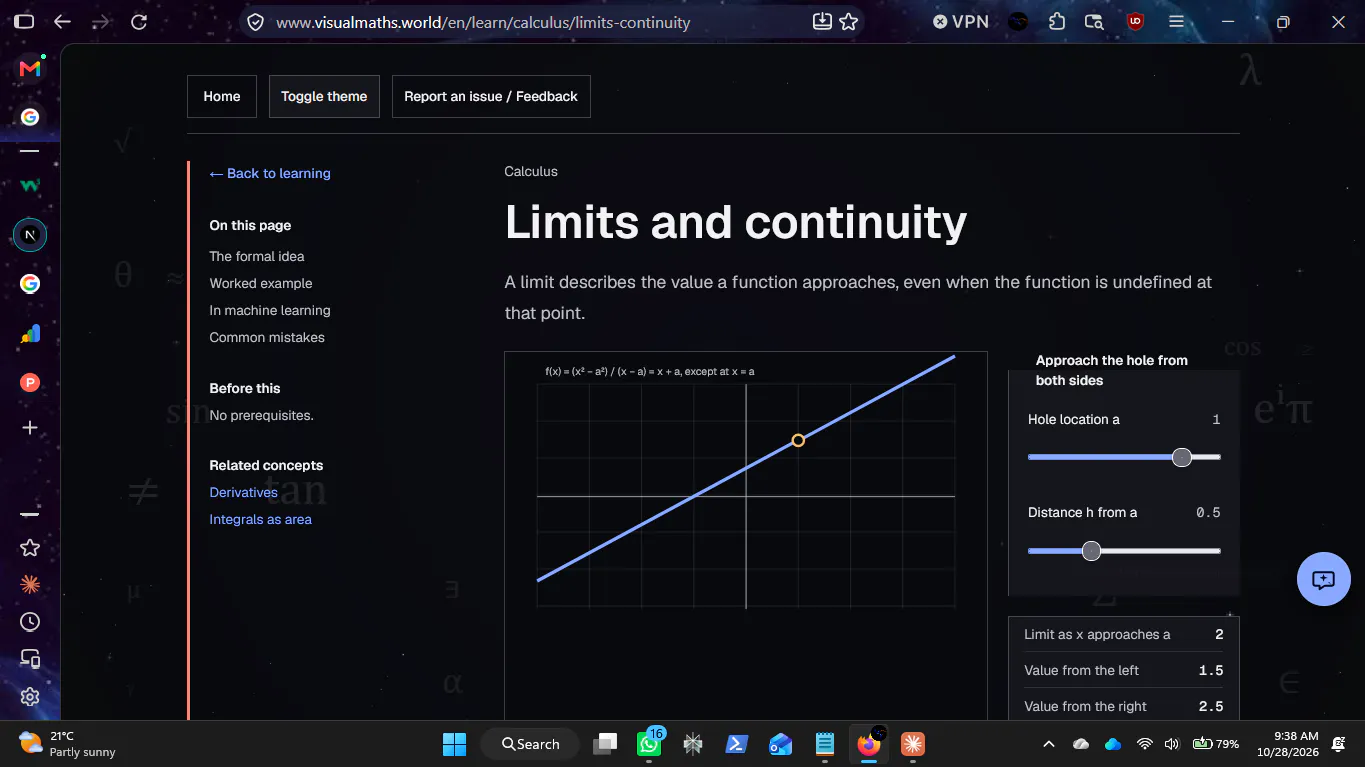The height and width of the screenshot is (767, 1365).
Task: Open the bookmarks star in the sidebar
Action: pos(30,547)
